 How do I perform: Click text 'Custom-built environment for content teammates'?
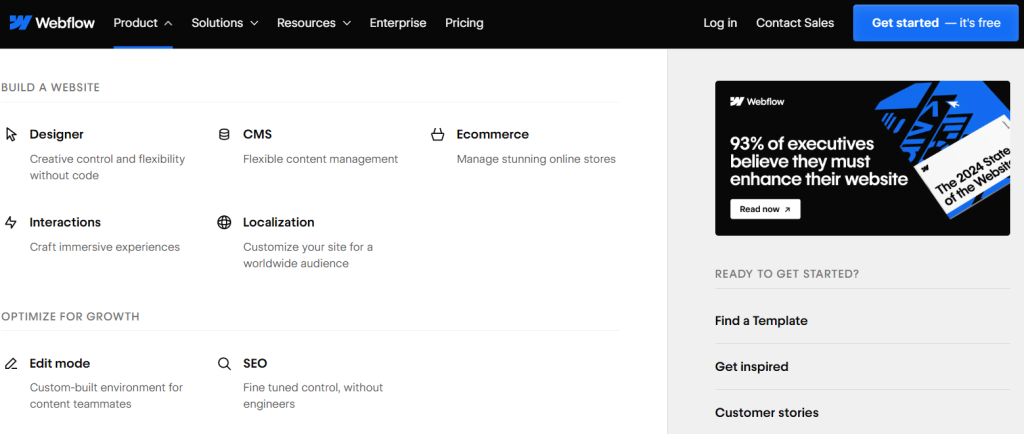106,395
